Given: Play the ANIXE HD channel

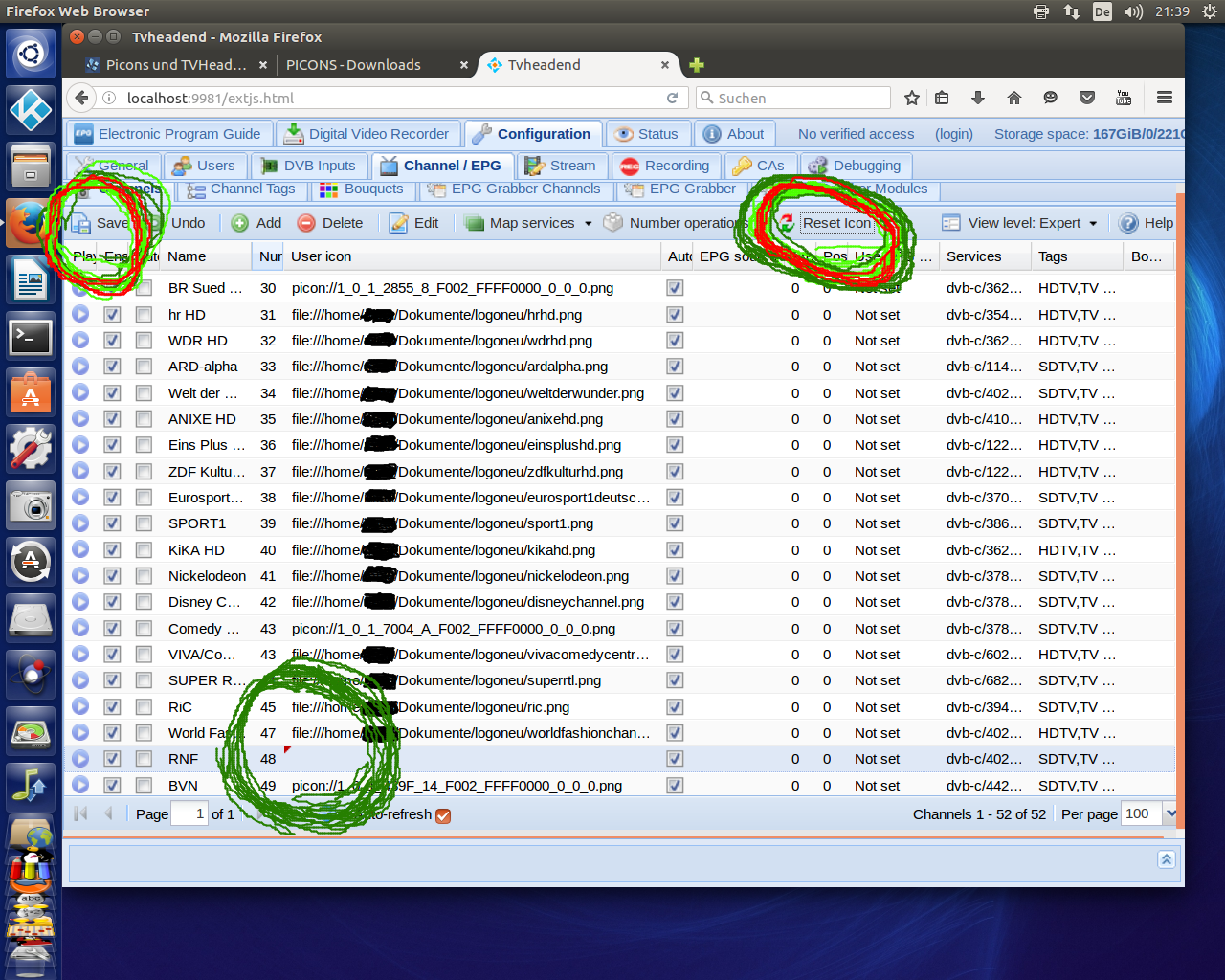Looking at the screenshot, I should [x=80, y=418].
